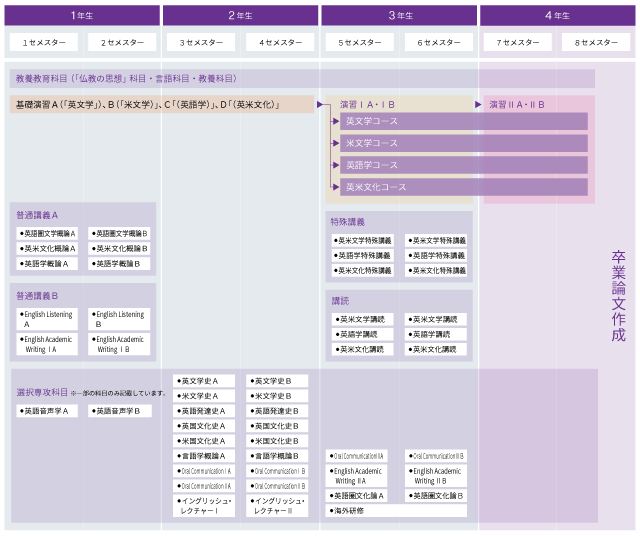Click the 3年生 year header
Screen dimensions: 640x536
pos(399,16)
